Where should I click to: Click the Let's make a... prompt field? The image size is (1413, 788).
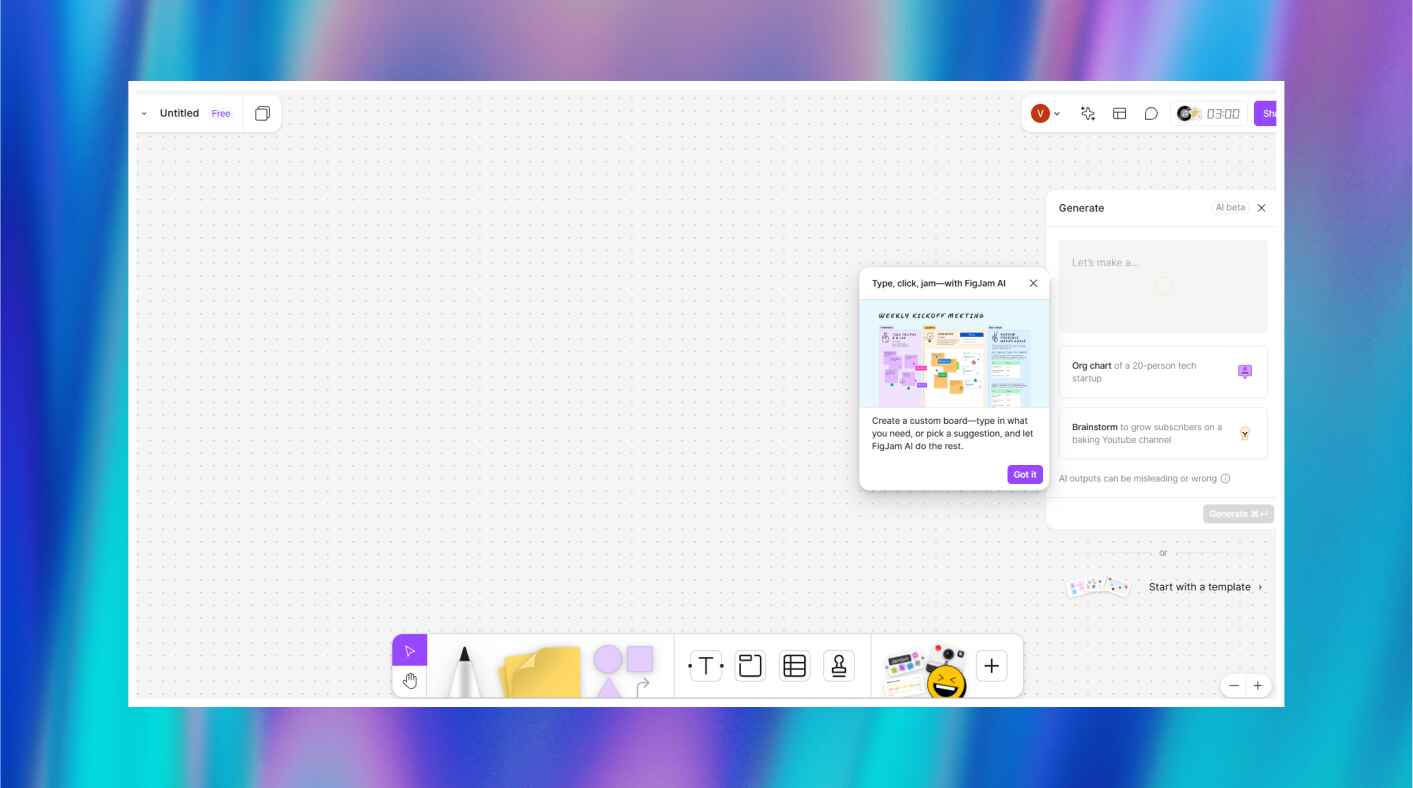[1163, 286]
